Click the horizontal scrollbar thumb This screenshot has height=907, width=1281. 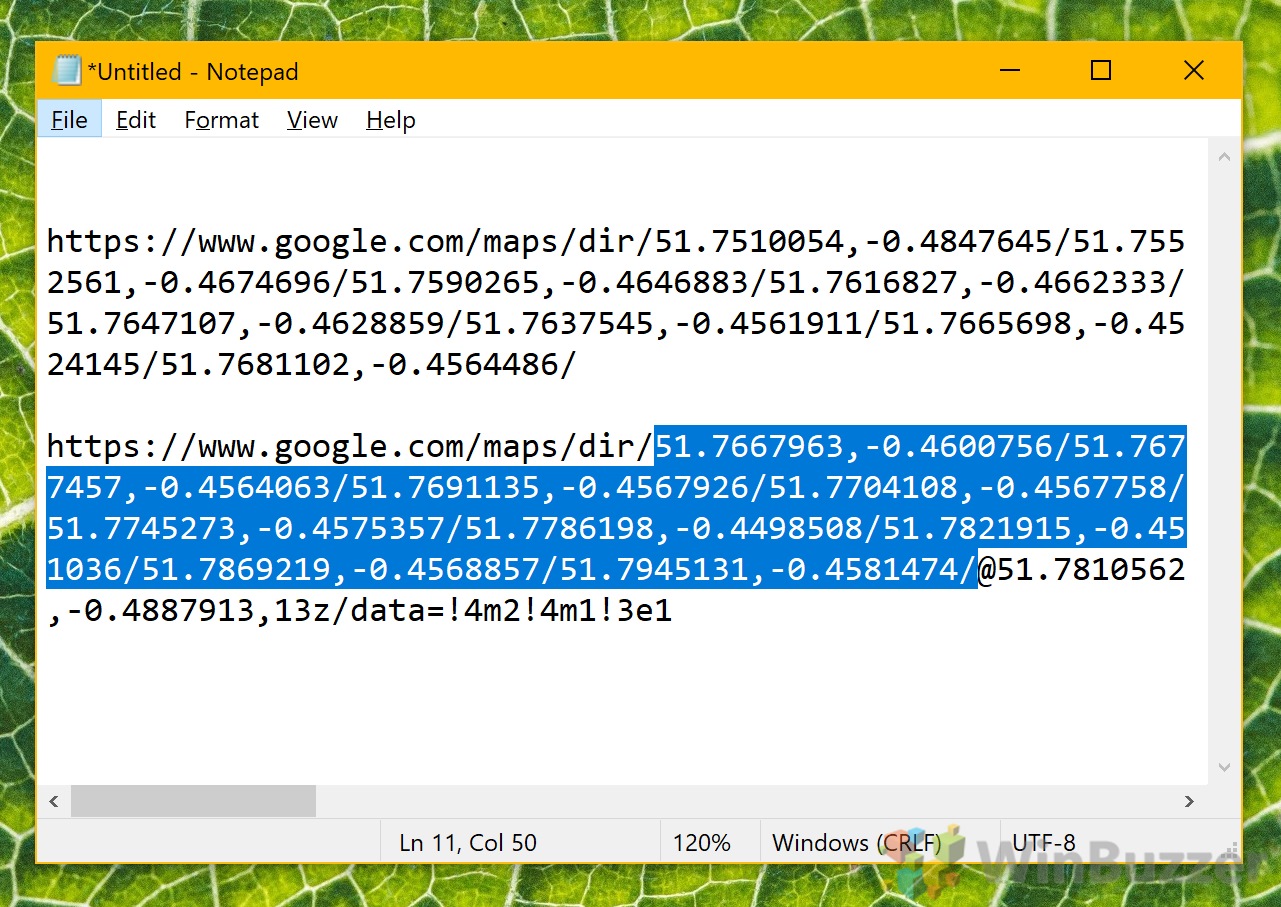point(193,801)
